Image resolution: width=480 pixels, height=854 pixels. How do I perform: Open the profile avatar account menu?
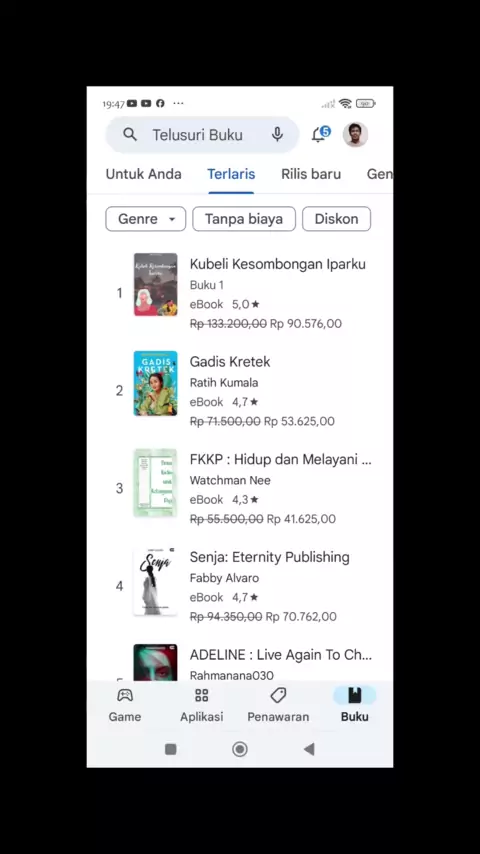(355, 135)
